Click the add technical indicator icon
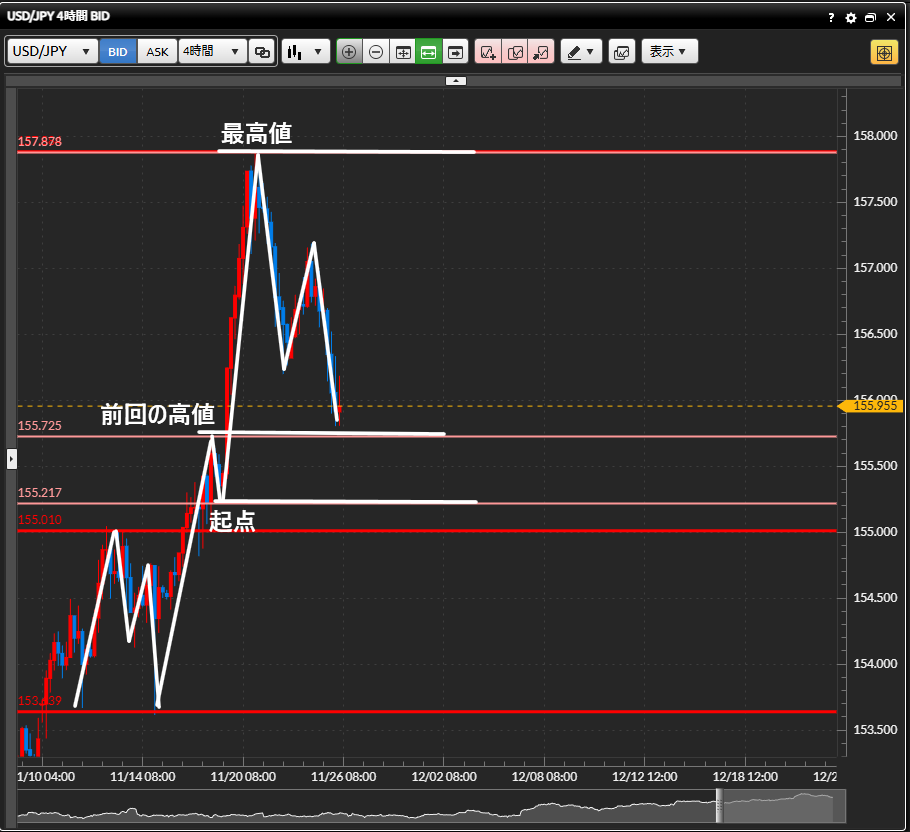This screenshot has height=832, width=910. [x=488, y=52]
